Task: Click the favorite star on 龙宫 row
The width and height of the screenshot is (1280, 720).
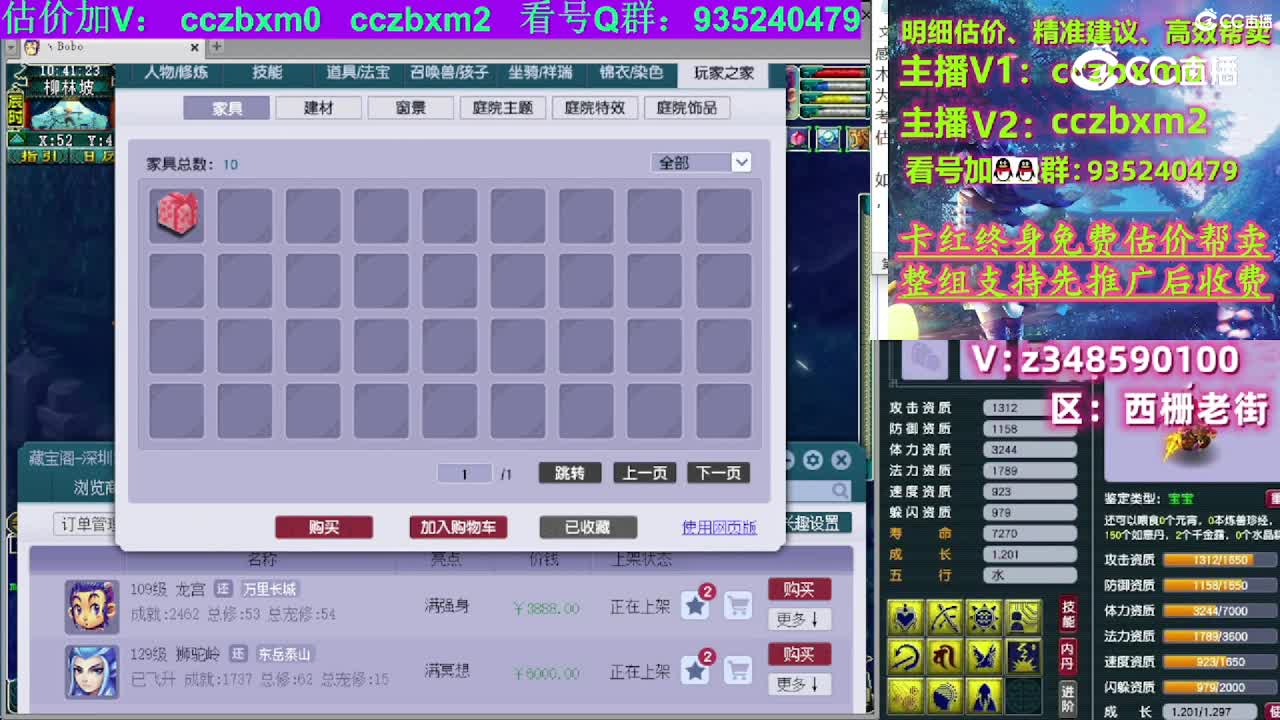Action: (695, 605)
